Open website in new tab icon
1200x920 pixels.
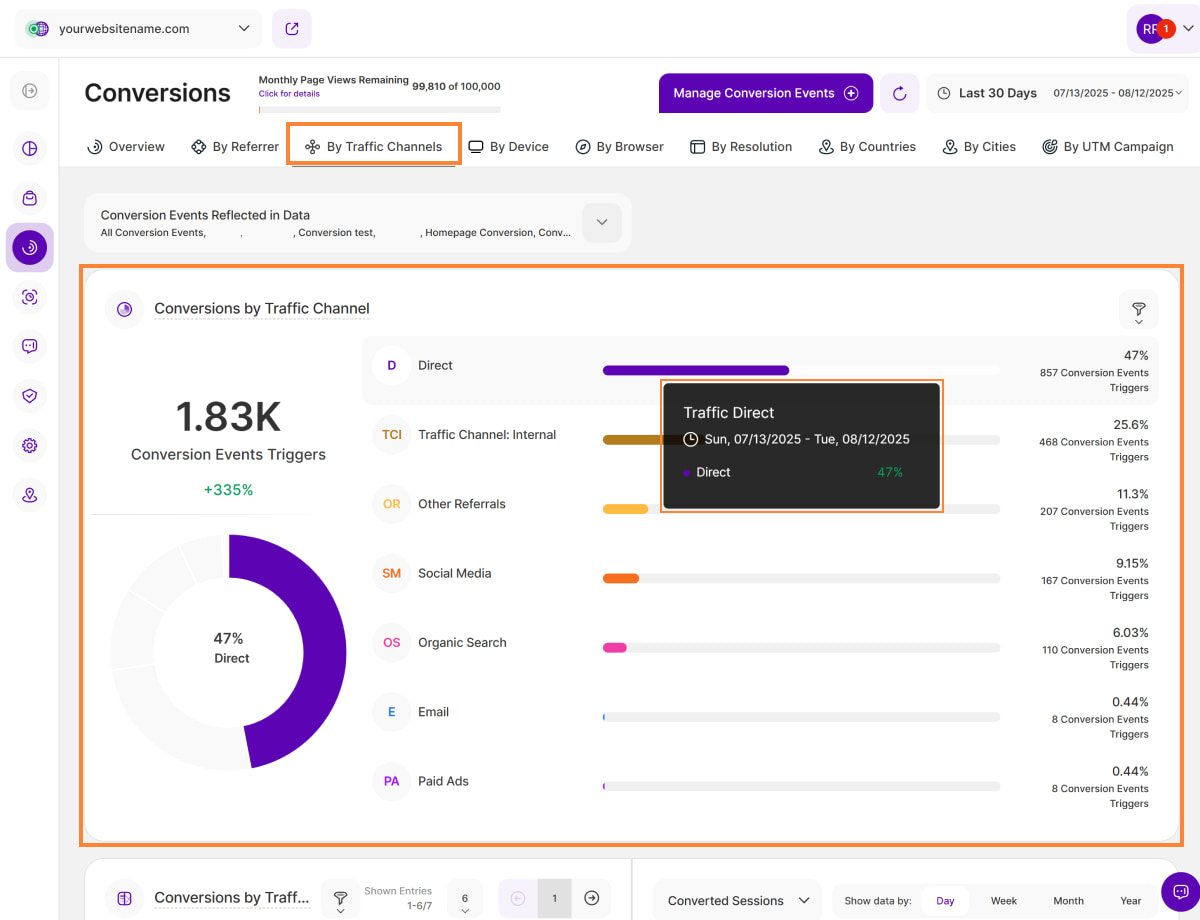click(x=292, y=29)
